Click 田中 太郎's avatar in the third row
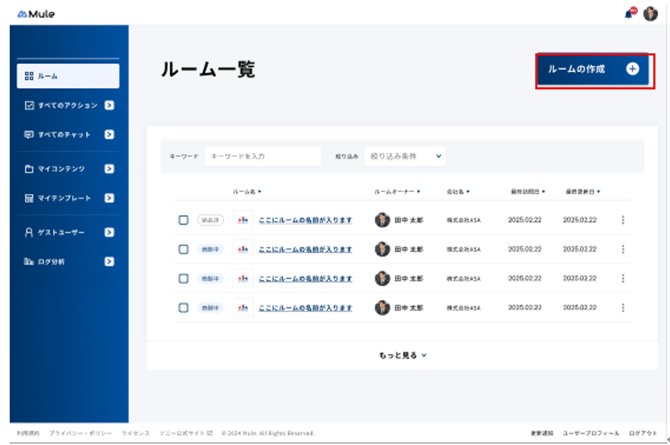 pyautogui.click(x=382, y=278)
